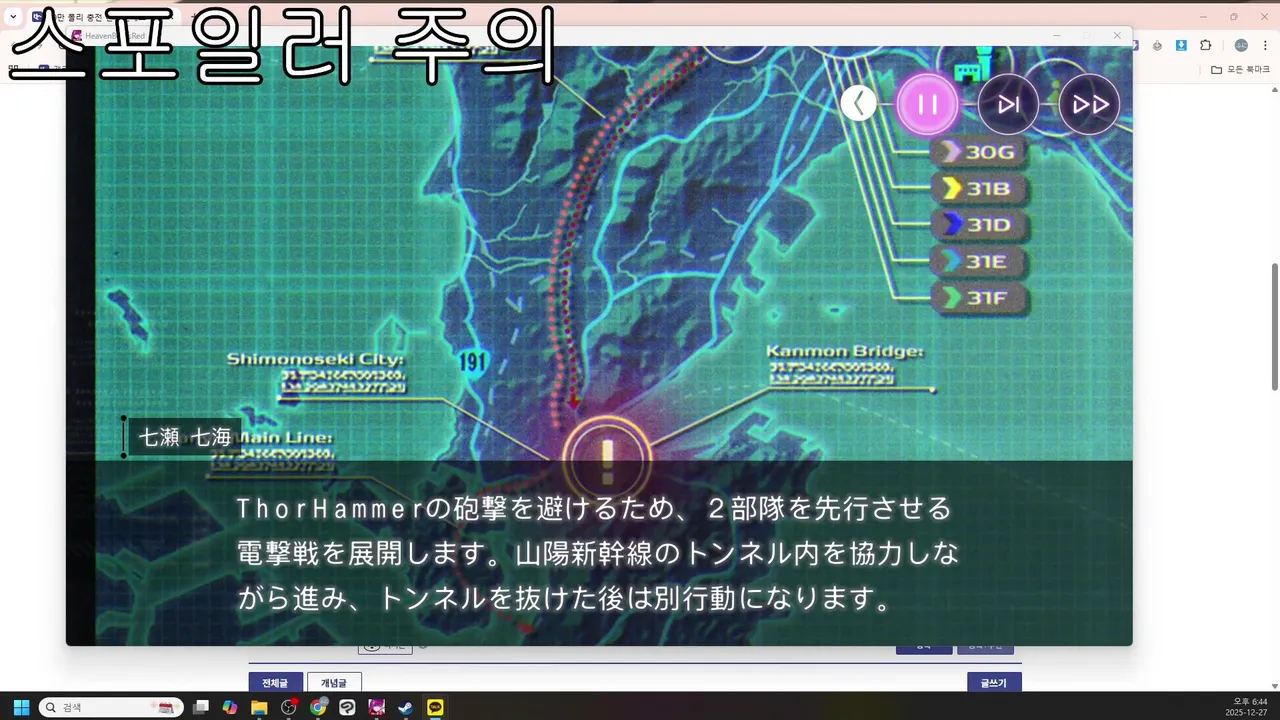
Task: Click the browser page vertical scrollbar
Action: pos(1274,327)
